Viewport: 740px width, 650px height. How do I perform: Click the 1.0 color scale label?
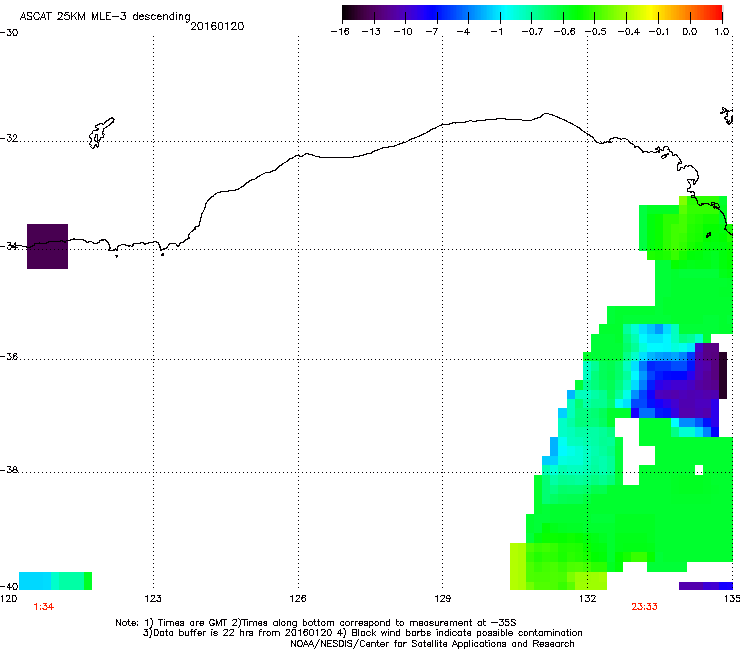722,32
